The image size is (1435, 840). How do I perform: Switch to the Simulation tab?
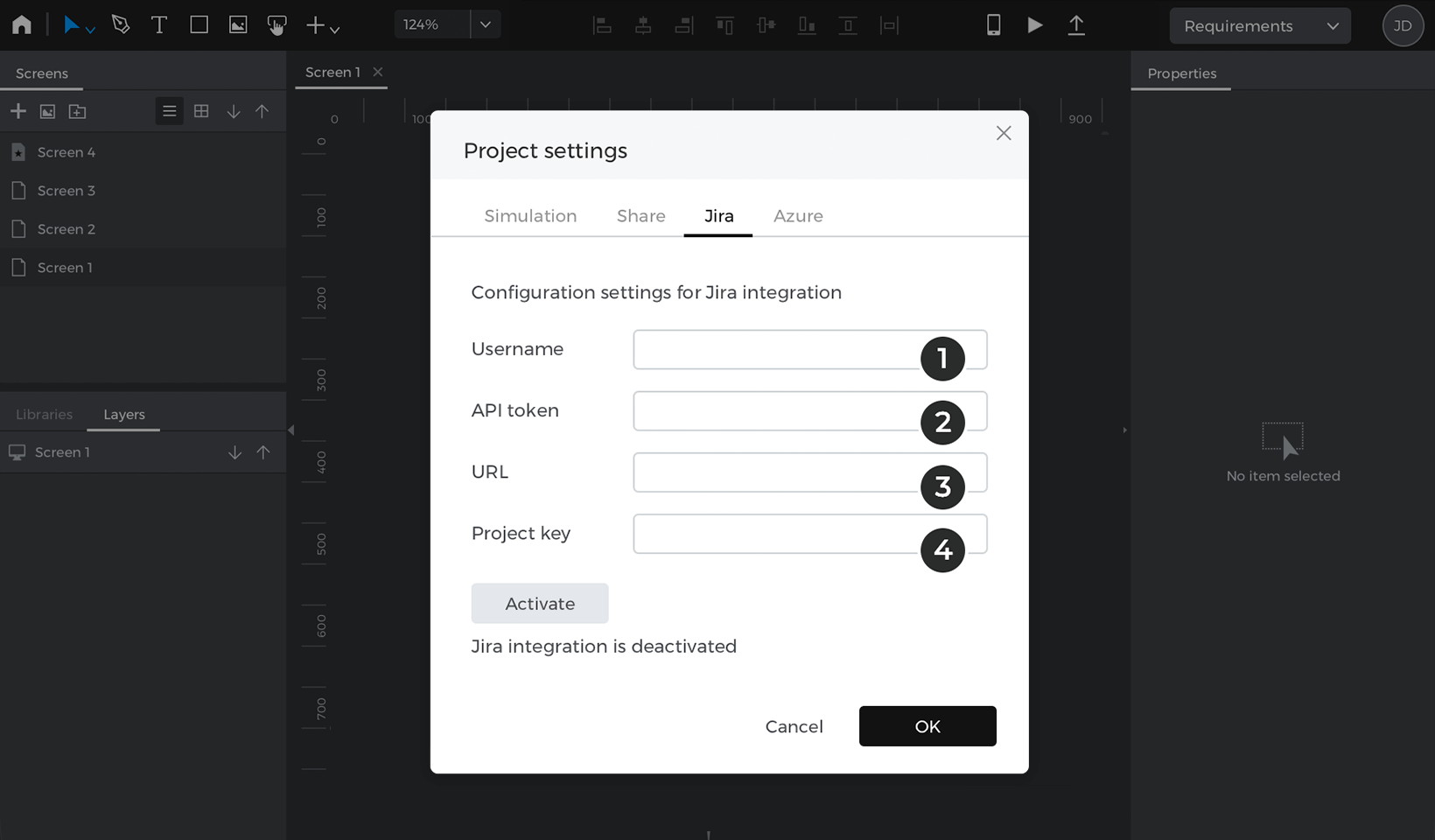(530, 216)
